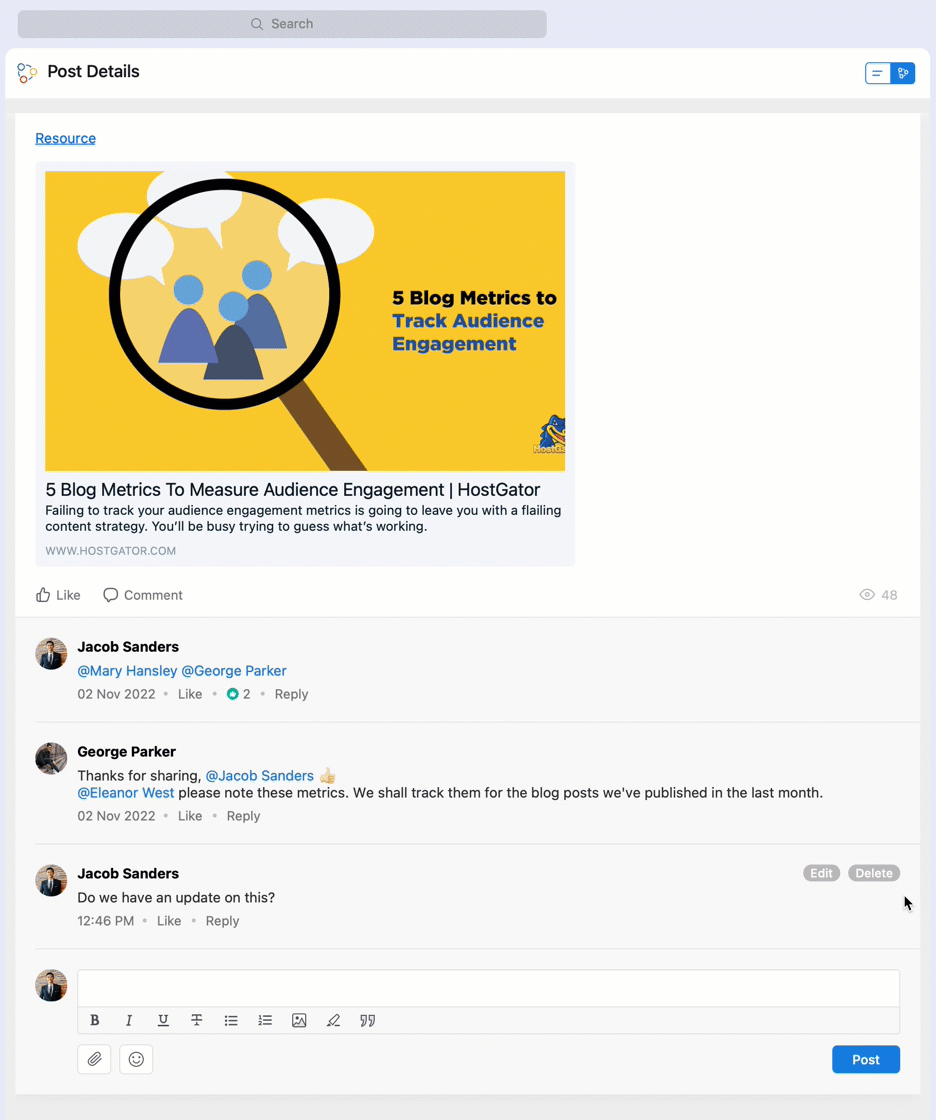Image resolution: width=936 pixels, height=1120 pixels.
Task: Delete the "Do we have an update" comment
Action: coord(874,873)
